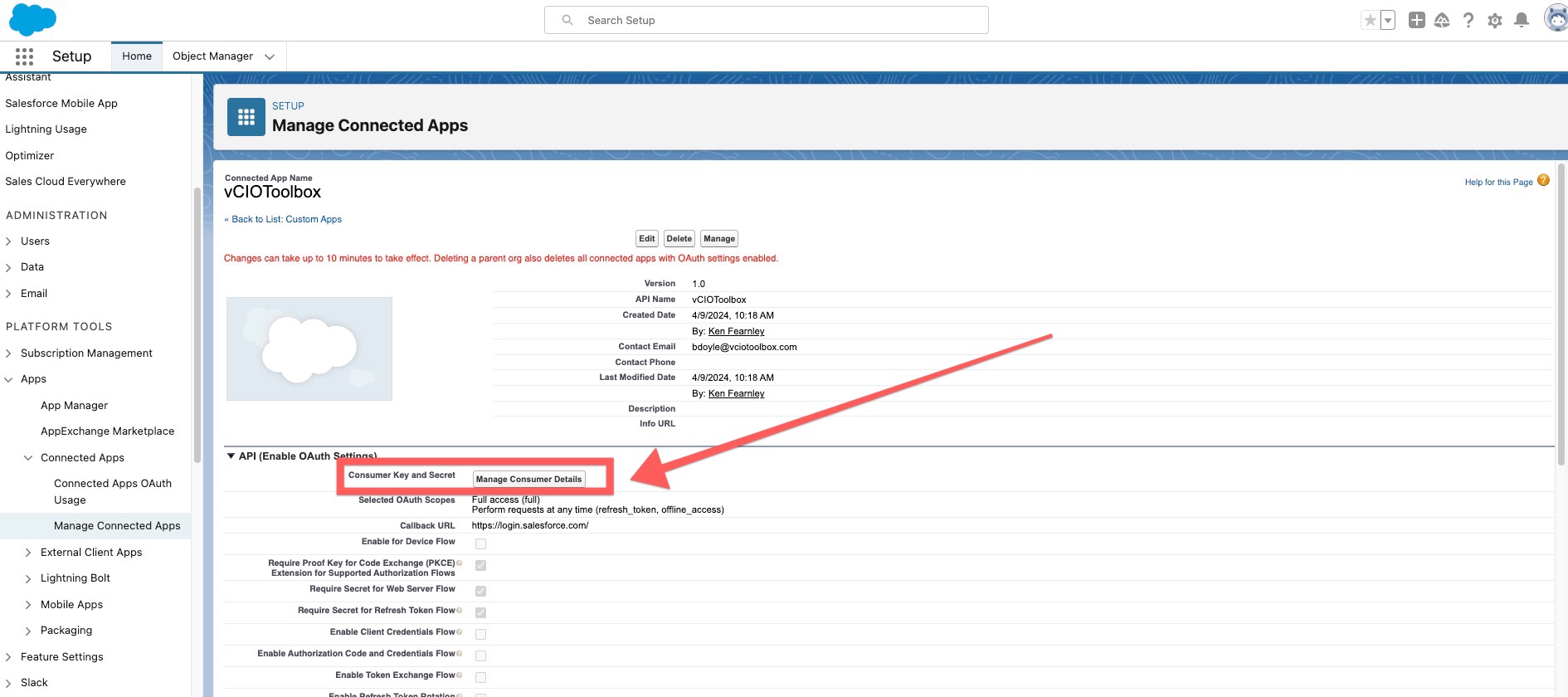
Task: Collapse the Apps section chevron
Action: (8, 379)
